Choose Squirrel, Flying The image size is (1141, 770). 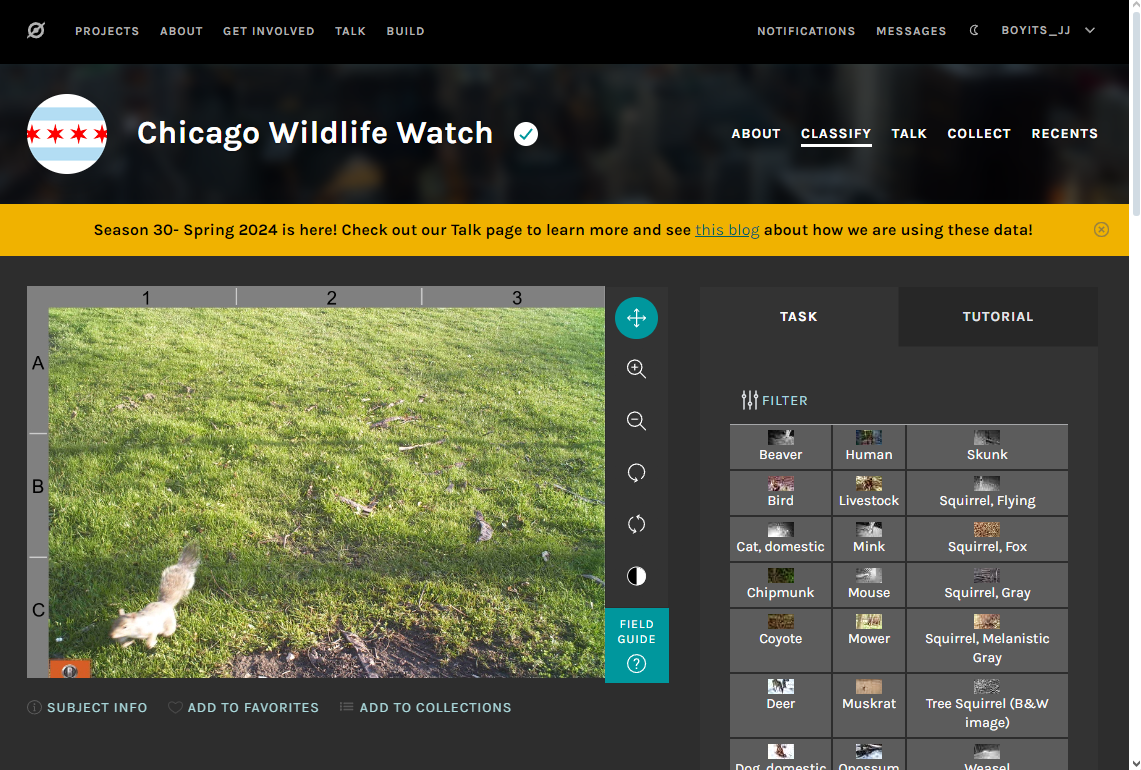pos(987,493)
